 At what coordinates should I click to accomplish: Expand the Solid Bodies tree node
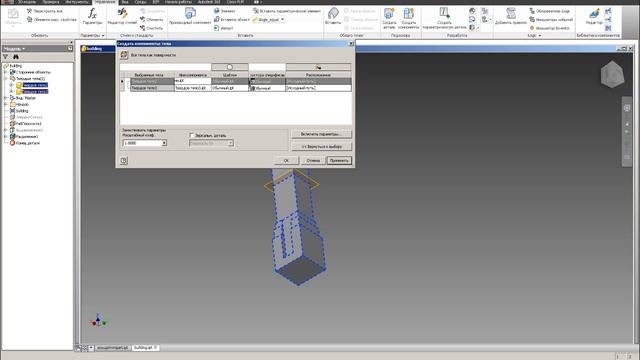(x=6, y=78)
